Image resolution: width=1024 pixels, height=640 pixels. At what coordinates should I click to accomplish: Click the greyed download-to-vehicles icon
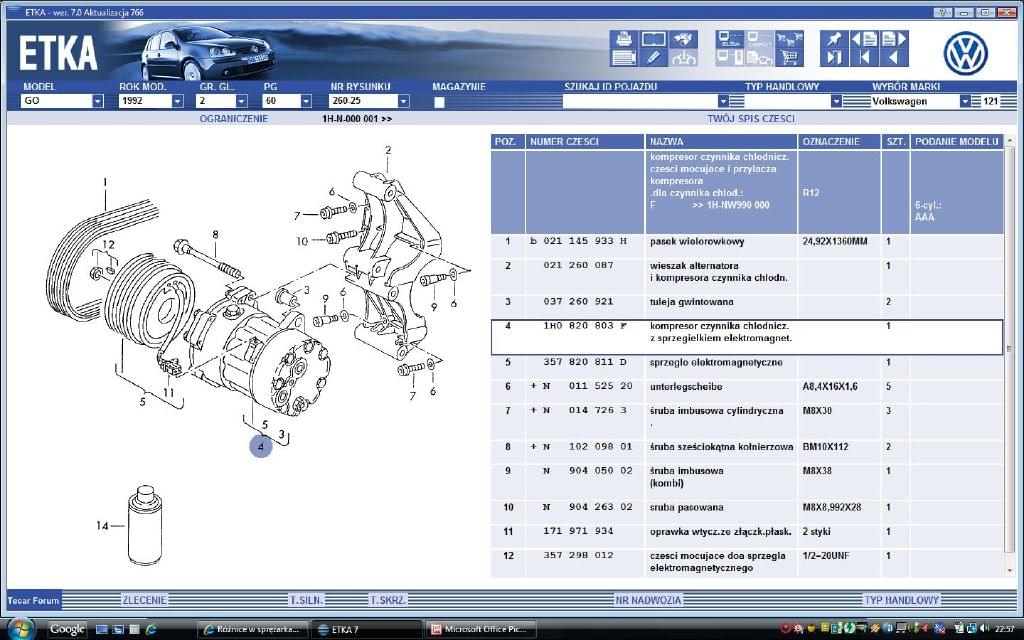click(x=683, y=58)
